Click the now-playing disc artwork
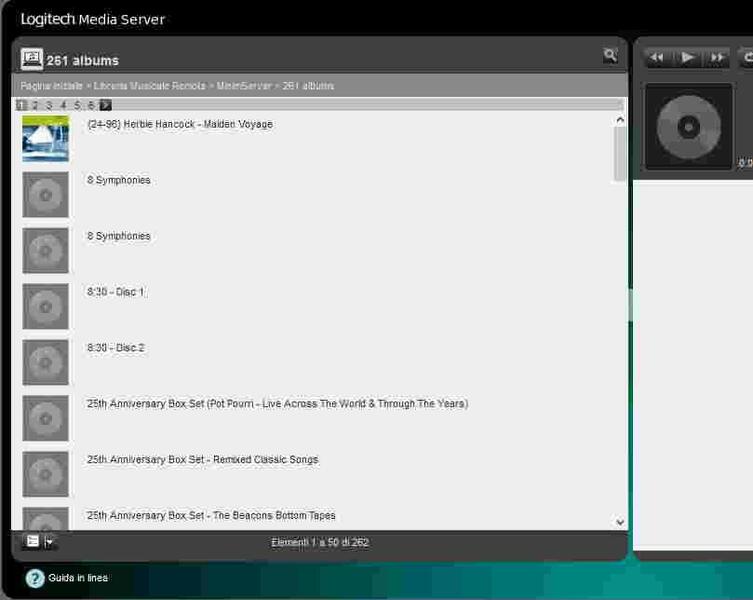This screenshot has height=600, width=753. tap(688, 127)
